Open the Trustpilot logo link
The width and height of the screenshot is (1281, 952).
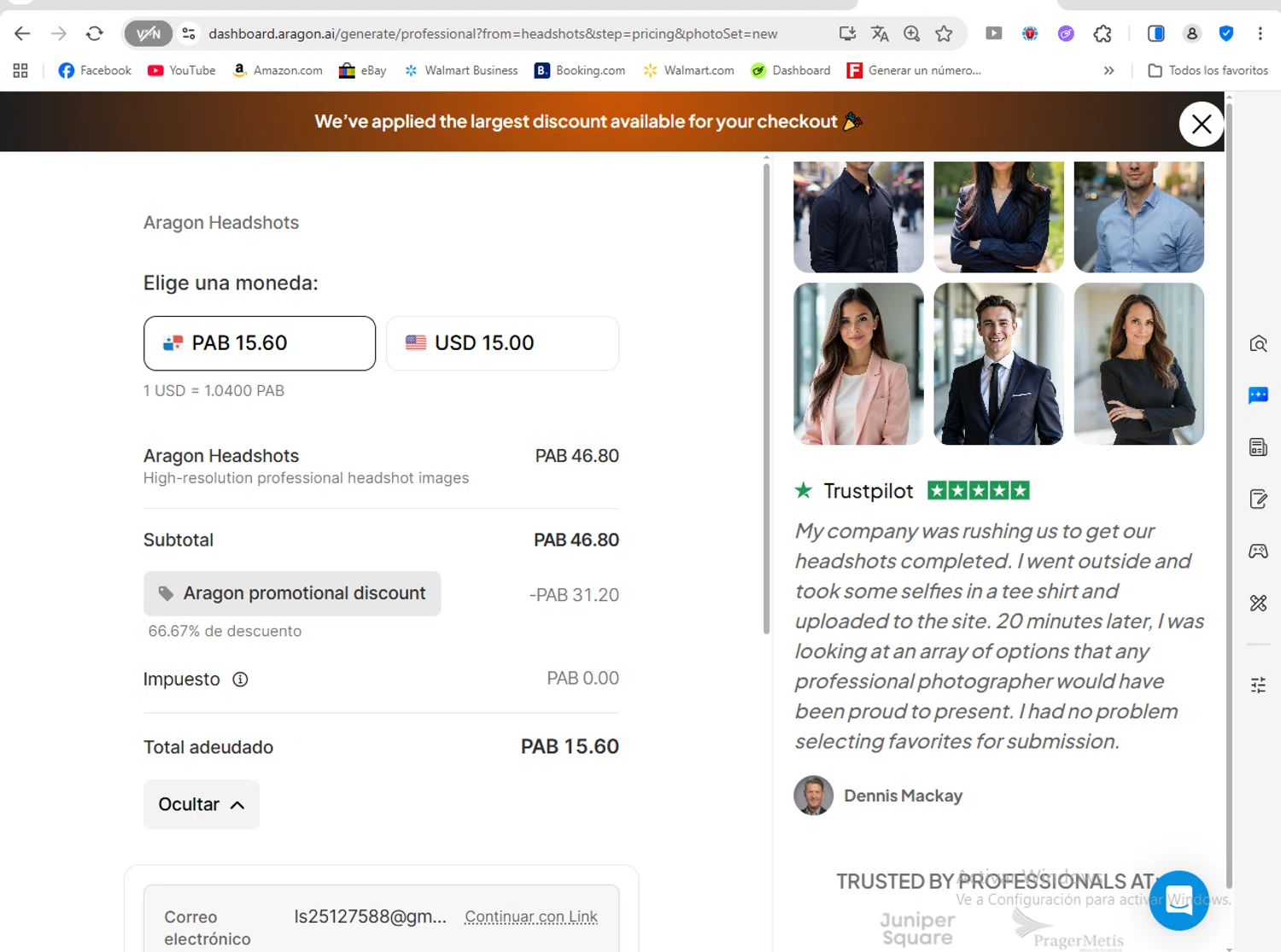click(x=853, y=491)
